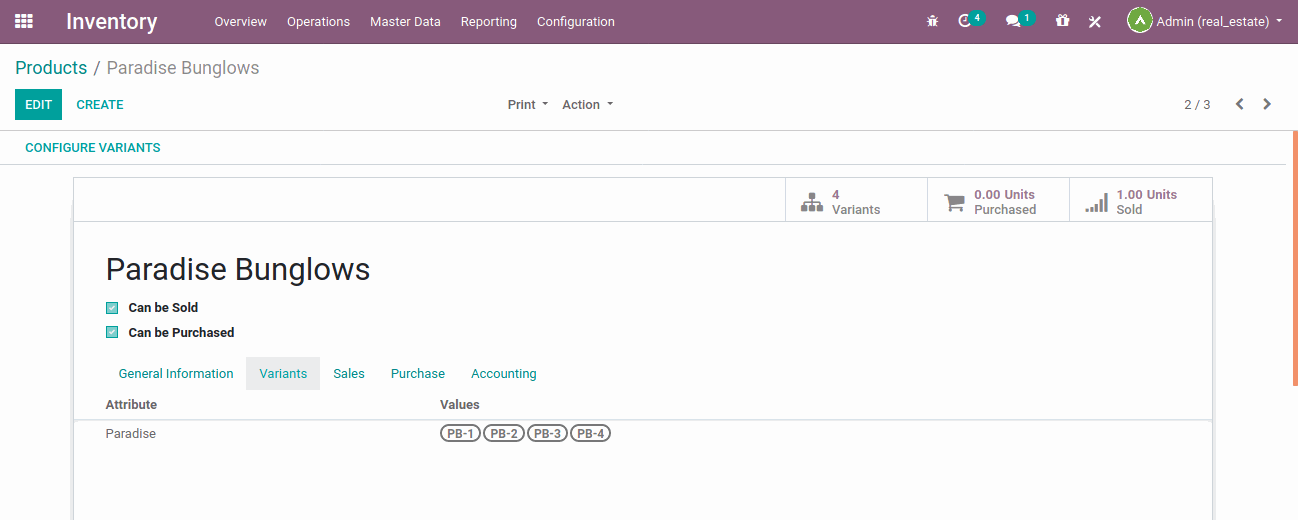Navigate to the Products breadcrumb link
The width and height of the screenshot is (1298, 520).
51,68
